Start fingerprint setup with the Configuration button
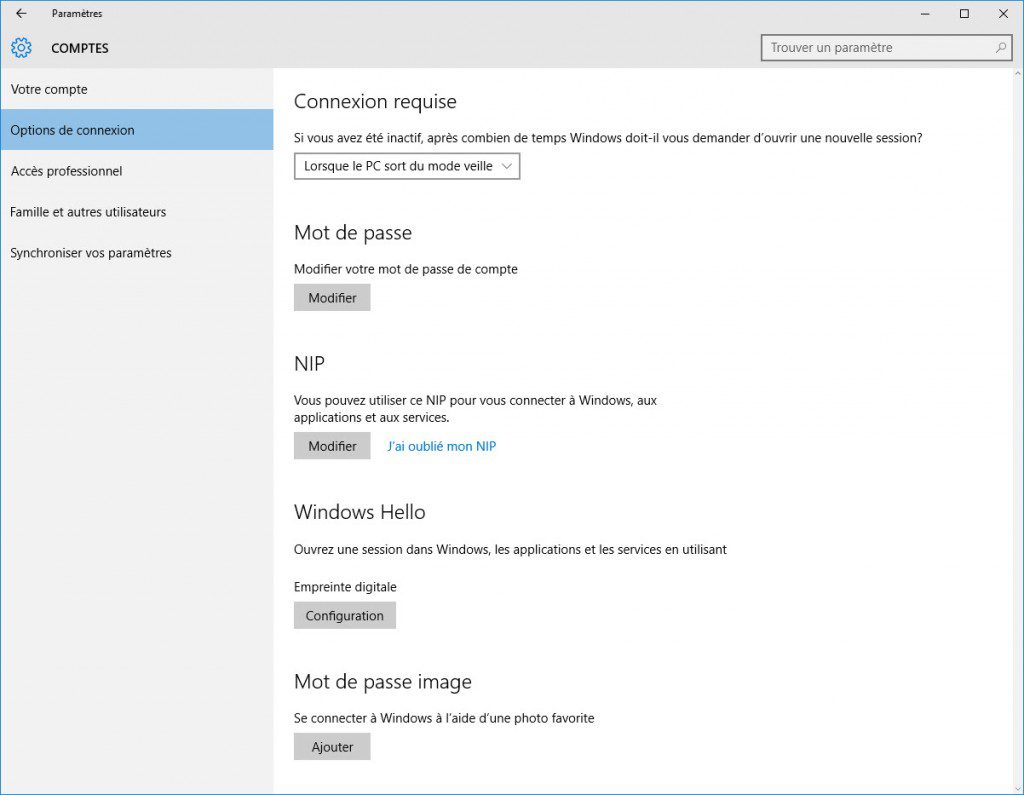The width and height of the screenshot is (1024, 795). [344, 615]
